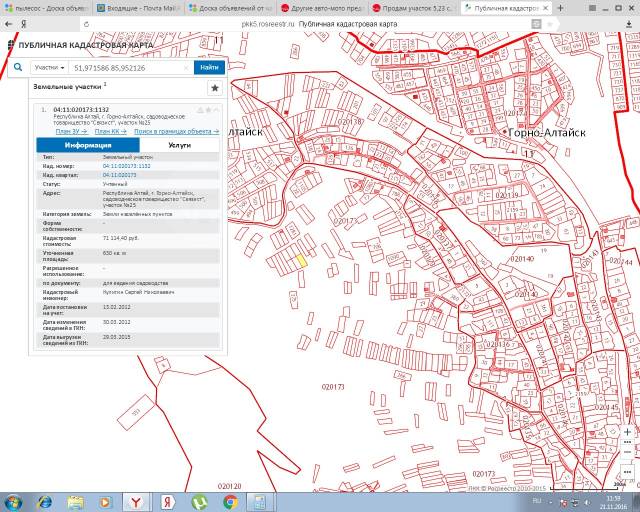Click the magnifier search icon
The image size is (640, 512).
(18, 67)
